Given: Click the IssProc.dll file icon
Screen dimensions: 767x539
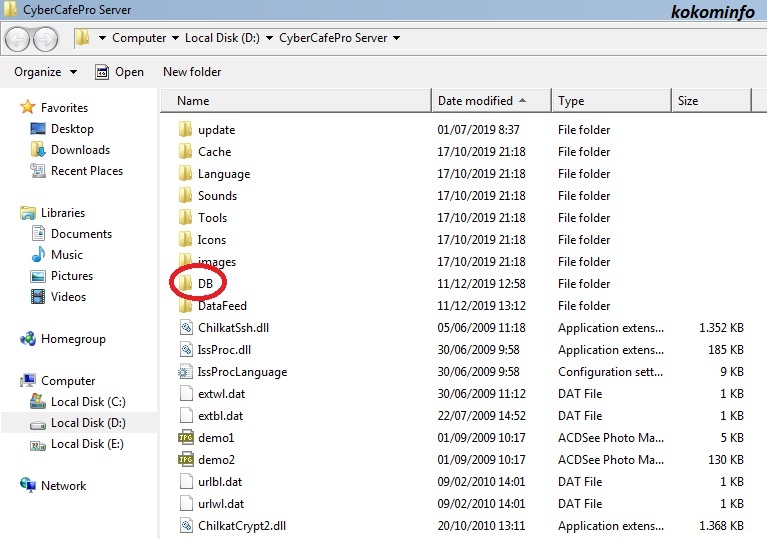Looking at the screenshot, I should 186,350.
